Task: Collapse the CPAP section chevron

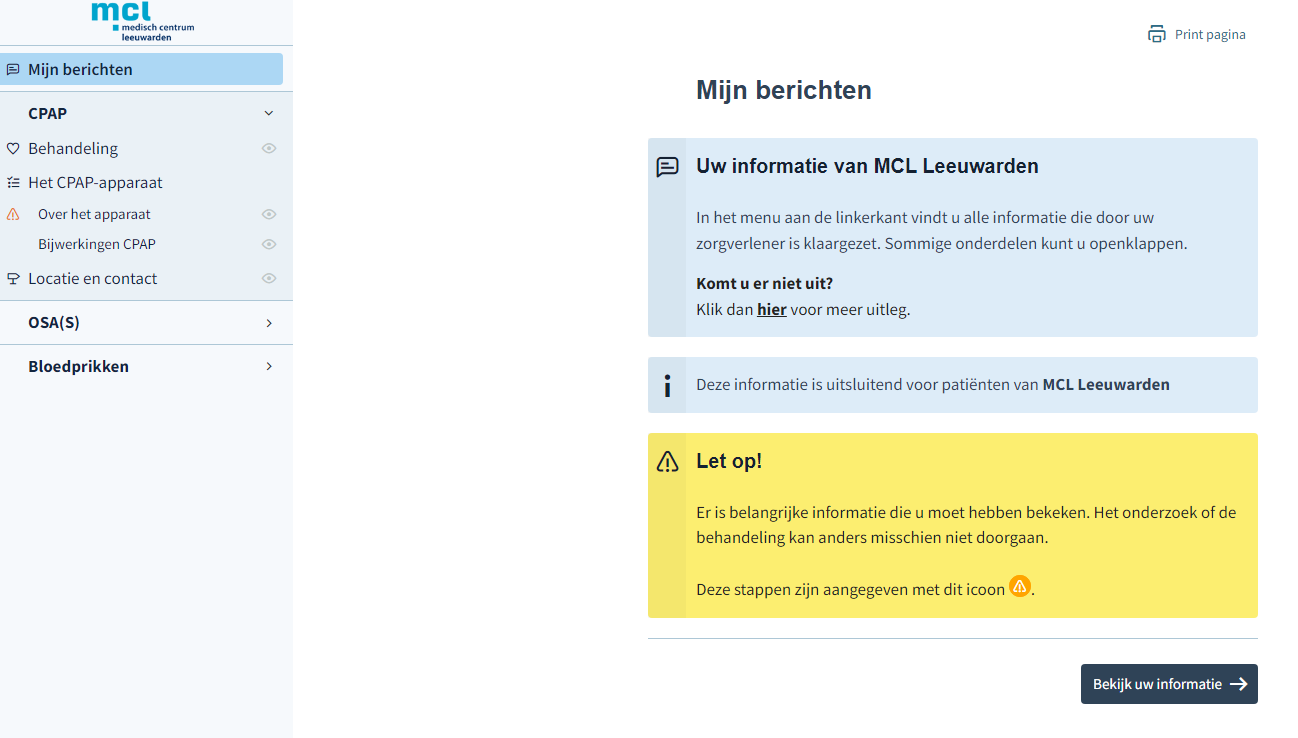Action: [x=268, y=114]
